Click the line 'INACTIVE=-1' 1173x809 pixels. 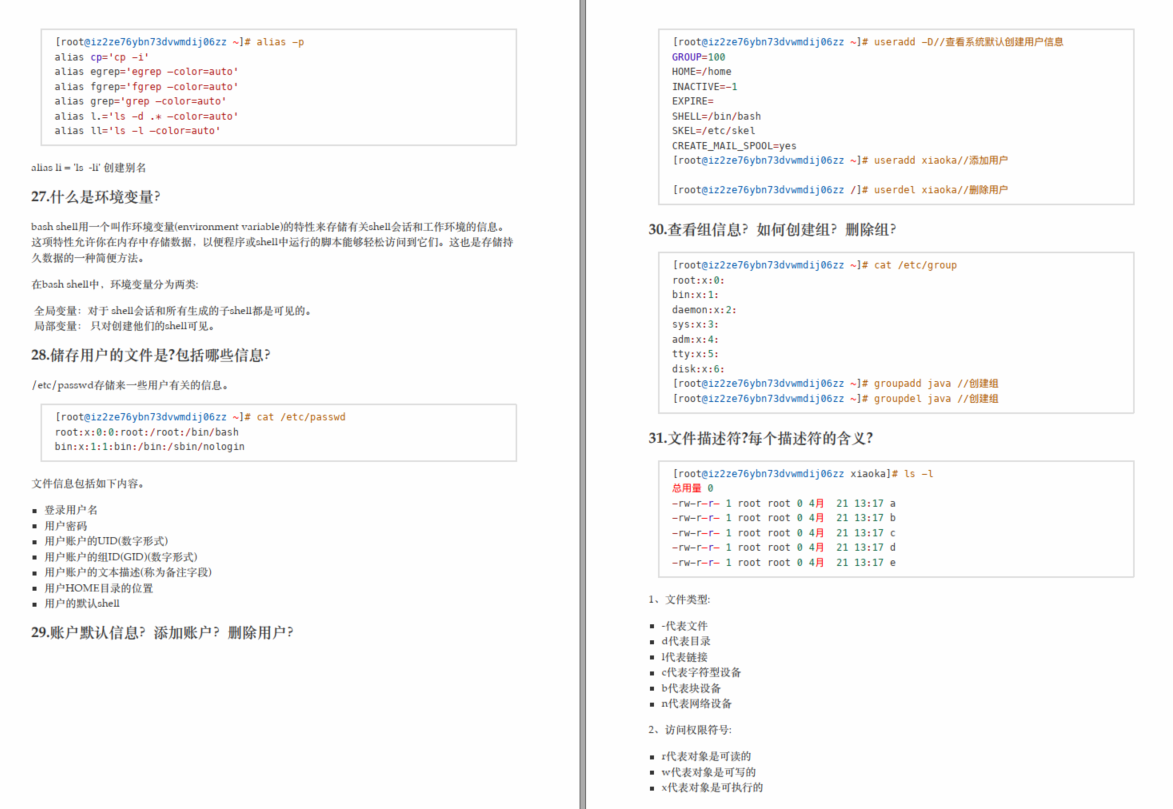click(704, 87)
